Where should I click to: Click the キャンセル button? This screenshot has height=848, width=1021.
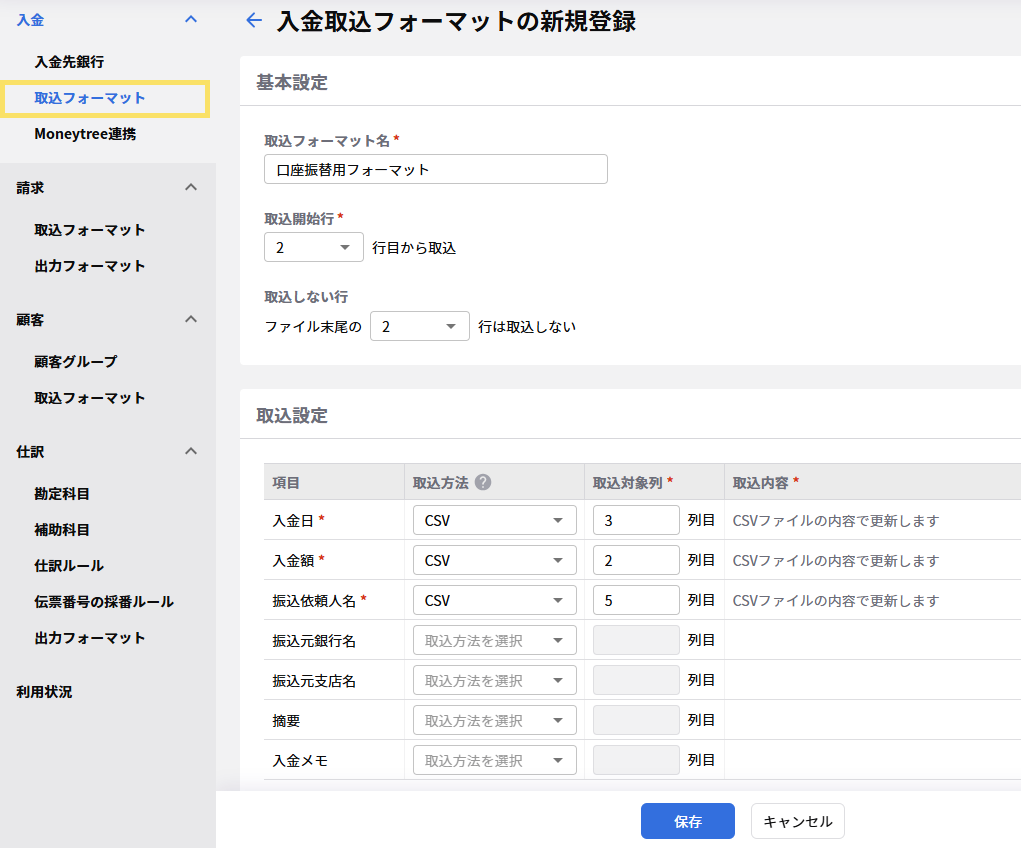tap(797, 821)
